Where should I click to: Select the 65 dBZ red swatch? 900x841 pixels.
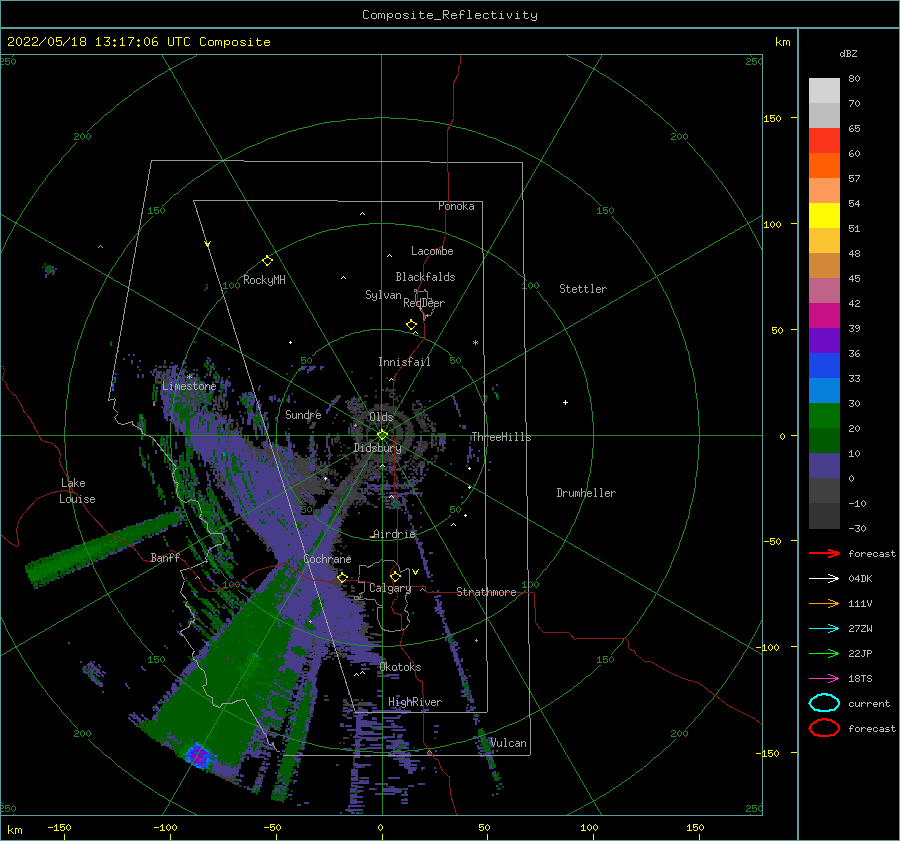point(824,140)
